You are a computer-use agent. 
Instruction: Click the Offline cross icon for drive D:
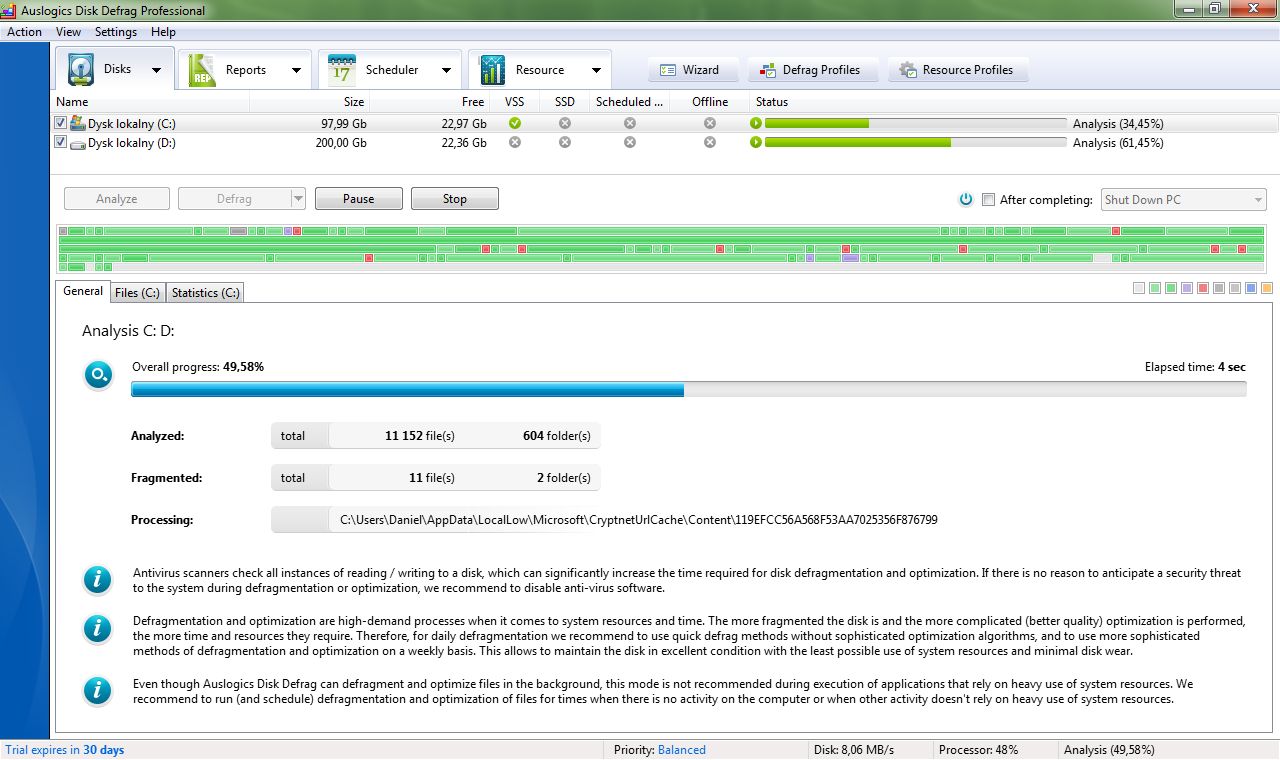(x=710, y=142)
